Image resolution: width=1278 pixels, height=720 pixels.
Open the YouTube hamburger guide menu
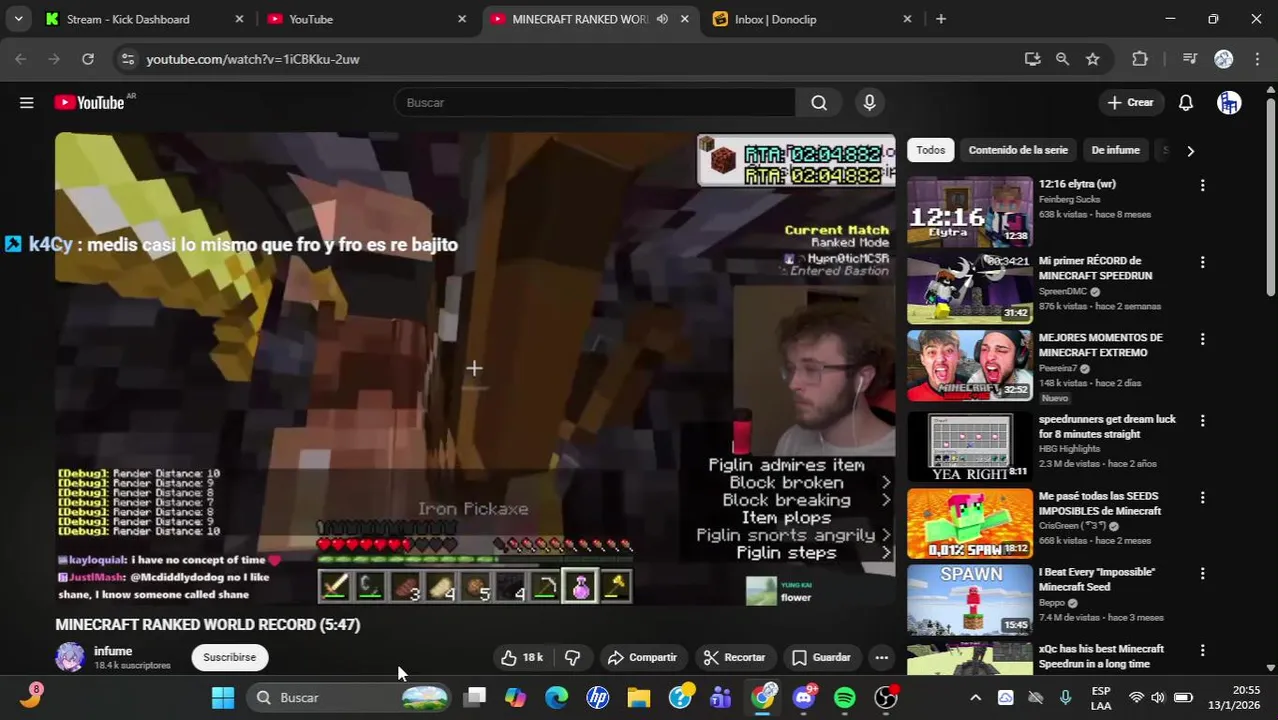27,102
